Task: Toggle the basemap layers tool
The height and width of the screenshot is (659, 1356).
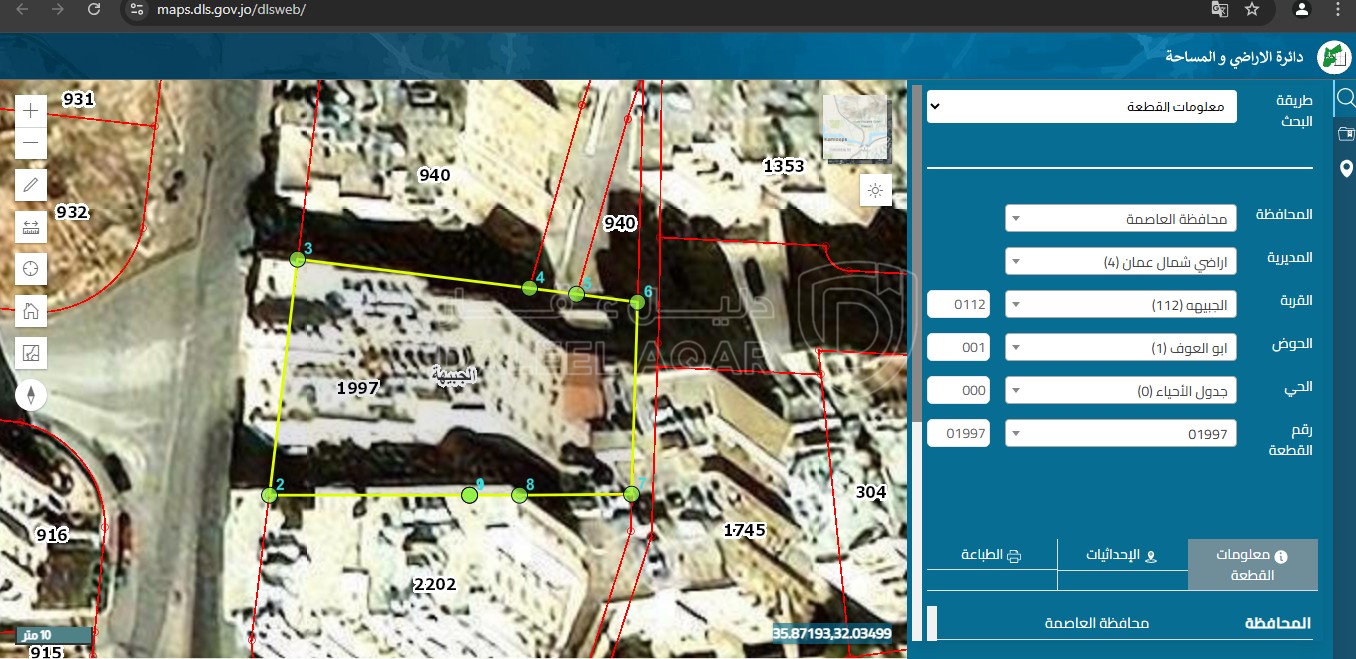Action: point(31,352)
